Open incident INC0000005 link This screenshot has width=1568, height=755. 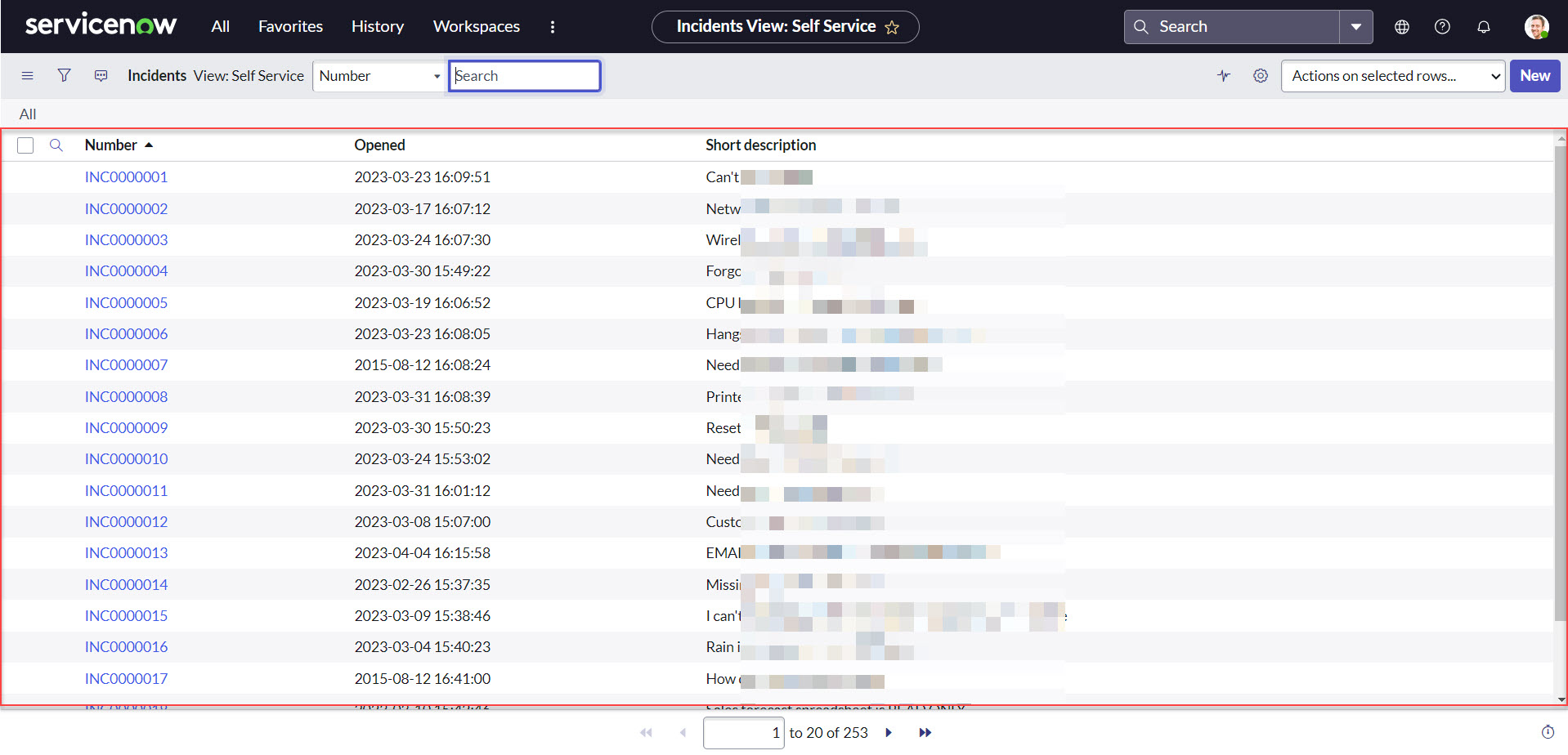point(126,302)
